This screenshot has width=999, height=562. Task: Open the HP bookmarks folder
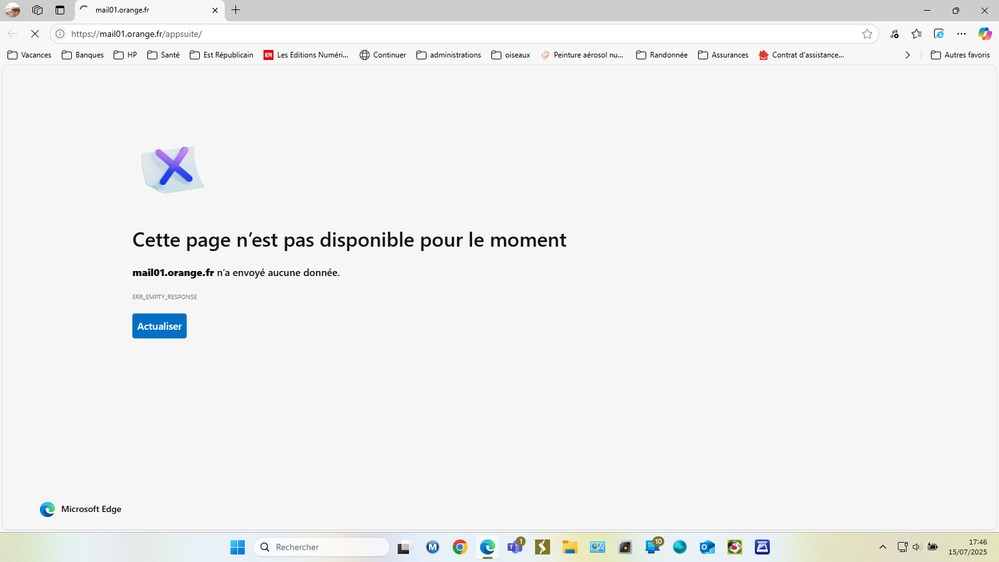click(126, 55)
